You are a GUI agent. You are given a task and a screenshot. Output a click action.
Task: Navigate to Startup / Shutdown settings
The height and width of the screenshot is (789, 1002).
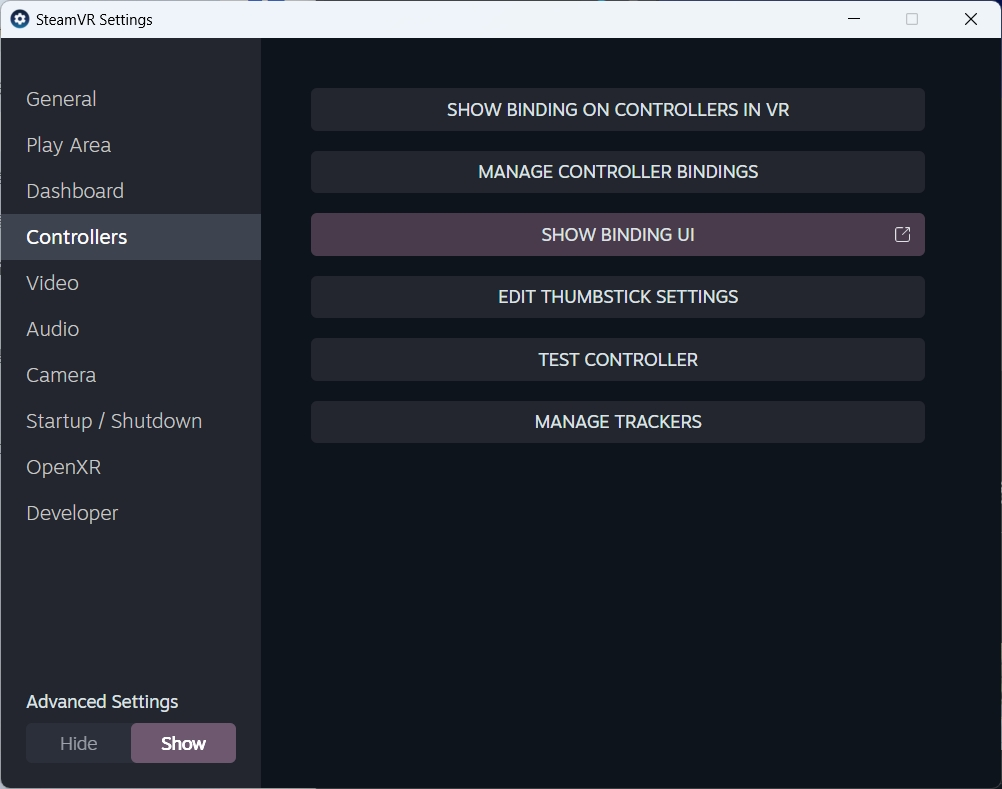pyautogui.click(x=114, y=421)
